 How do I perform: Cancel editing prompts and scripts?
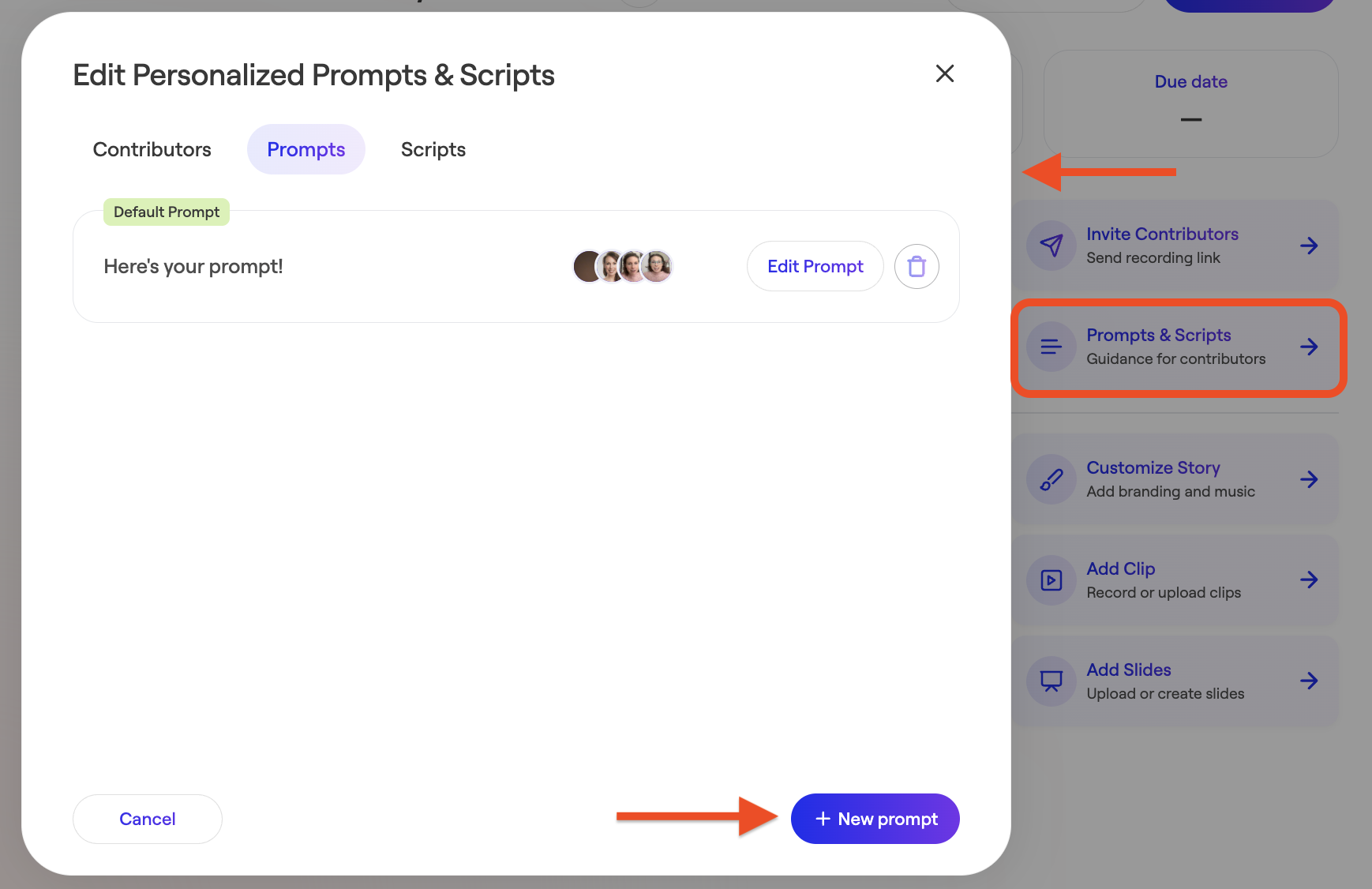148,819
